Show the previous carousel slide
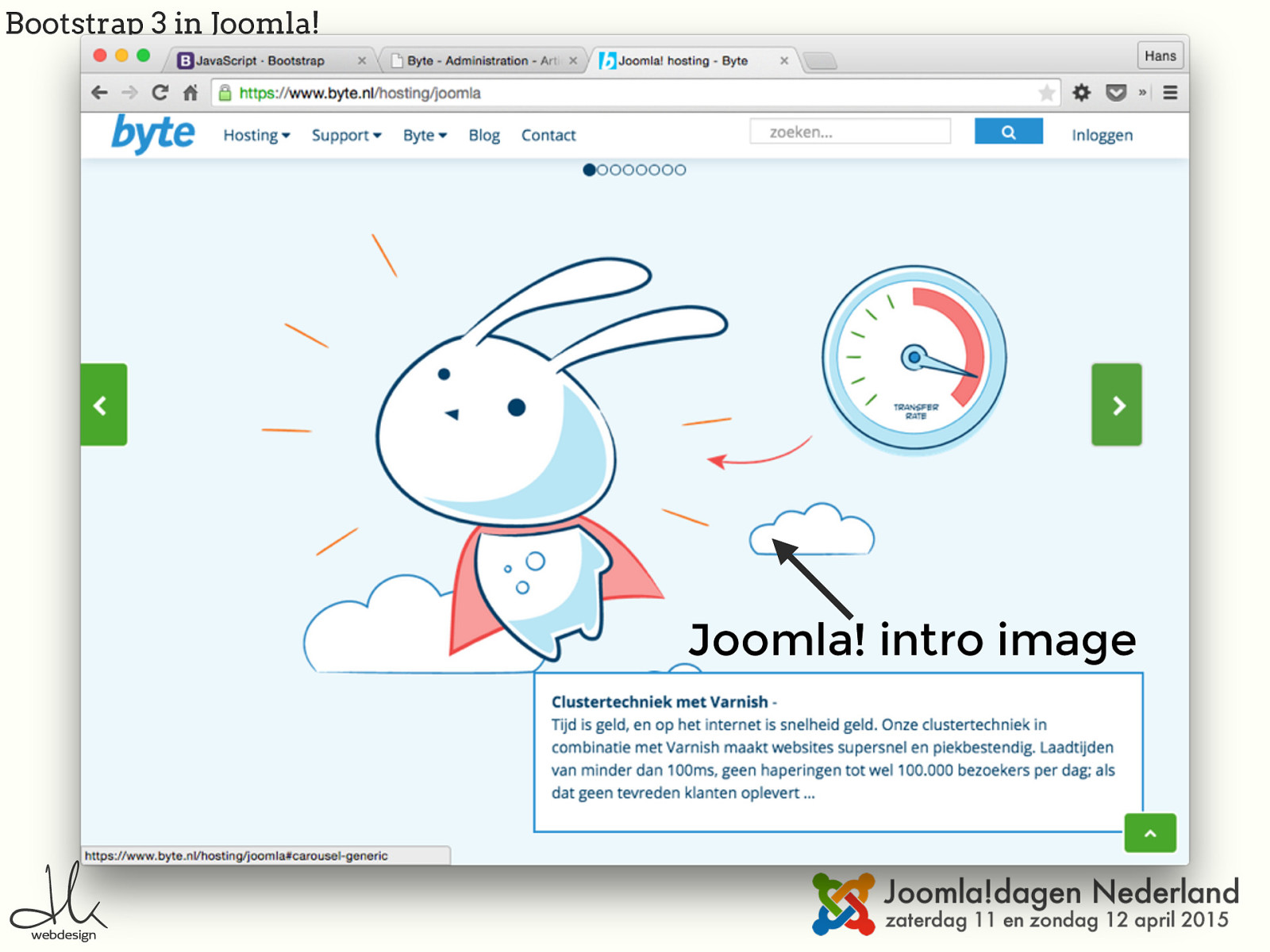1270x952 pixels. tap(104, 405)
